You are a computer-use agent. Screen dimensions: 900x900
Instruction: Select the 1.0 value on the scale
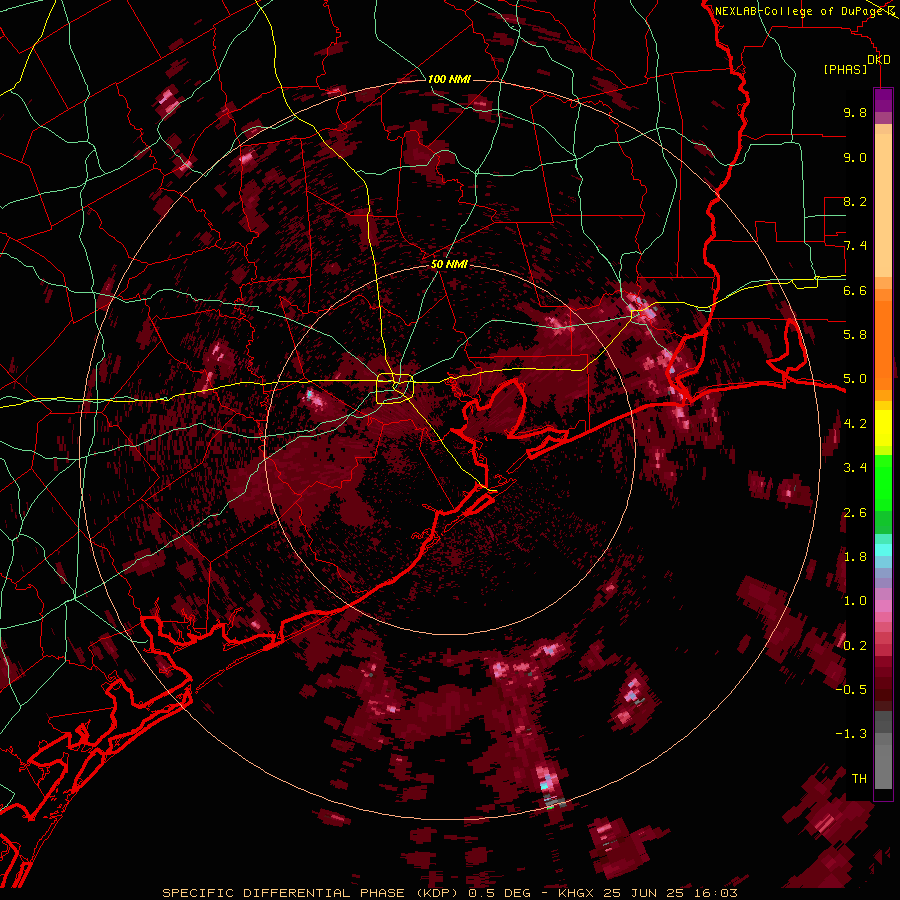click(855, 601)
